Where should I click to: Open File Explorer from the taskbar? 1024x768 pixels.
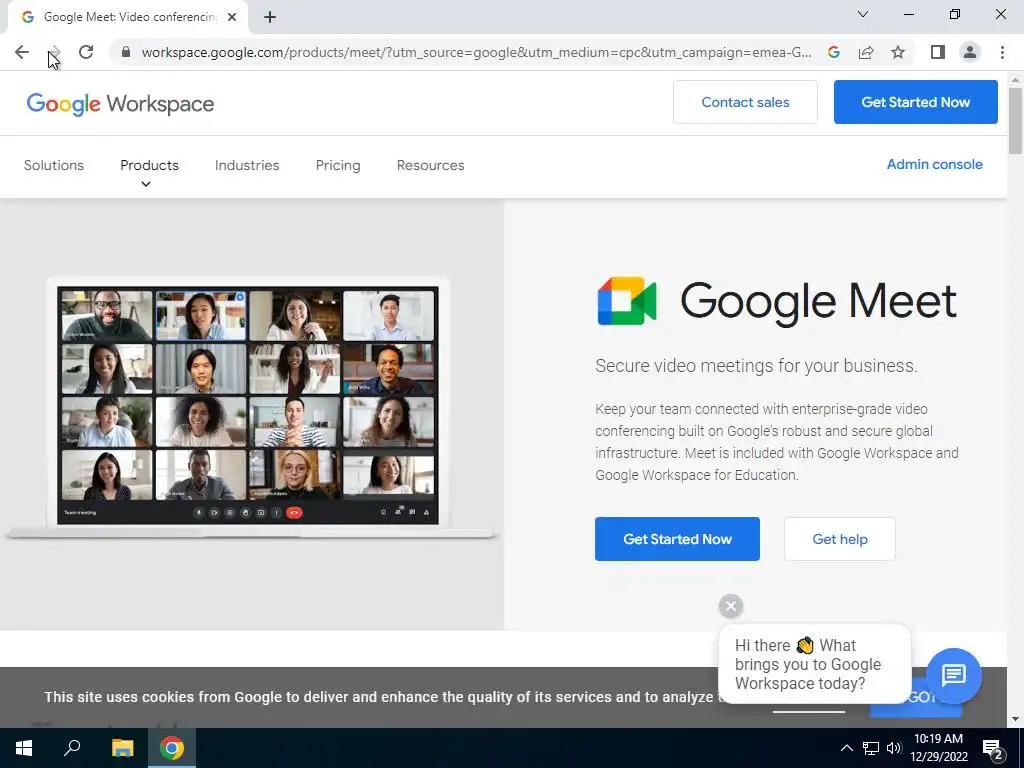point(122,748)
